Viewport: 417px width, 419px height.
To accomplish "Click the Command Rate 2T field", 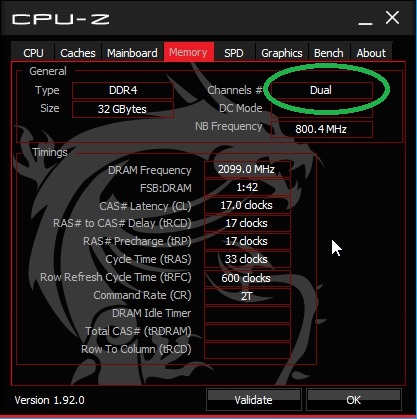I will tap(247, 296).
